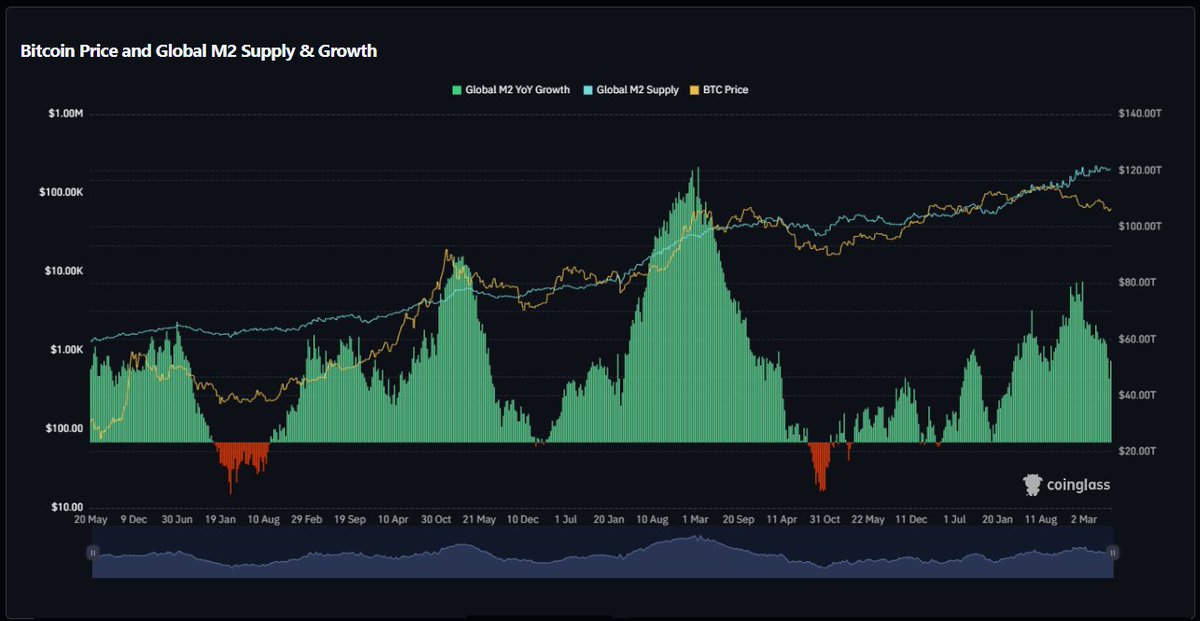Image resolution: width=1200 pixels, height=621 pixels.
Task: Toggle the Global M2 Supply legend series
Action: tap(630, 90)
